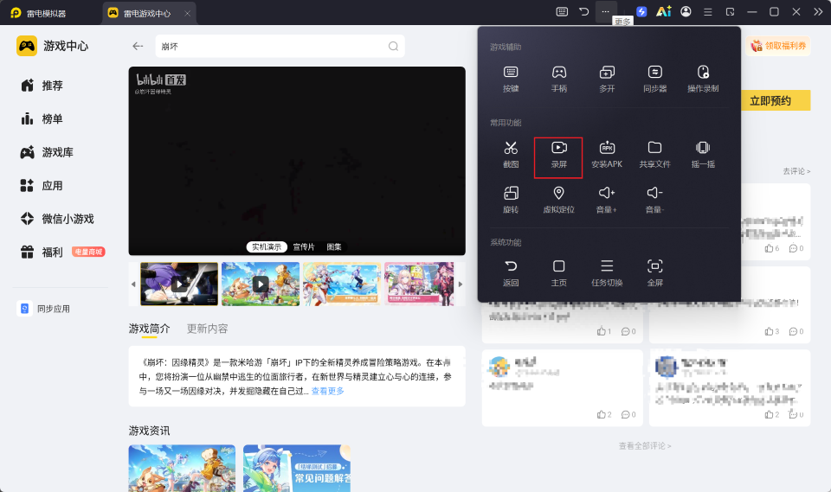Open 微信小游戏 in the sidebar
The image size is (831, 492).
(57, 218)
